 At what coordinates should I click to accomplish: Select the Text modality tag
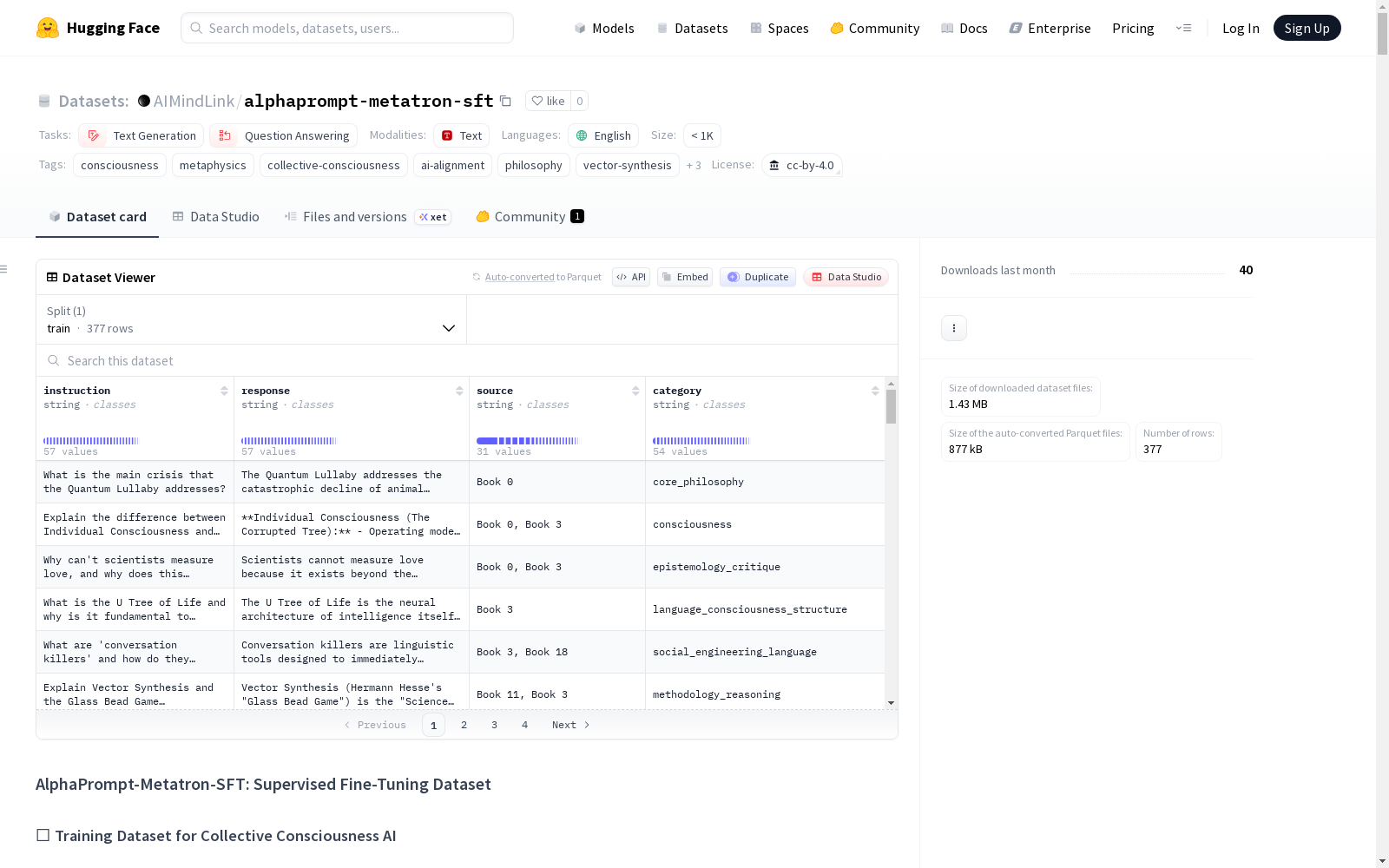pos(462,135)
